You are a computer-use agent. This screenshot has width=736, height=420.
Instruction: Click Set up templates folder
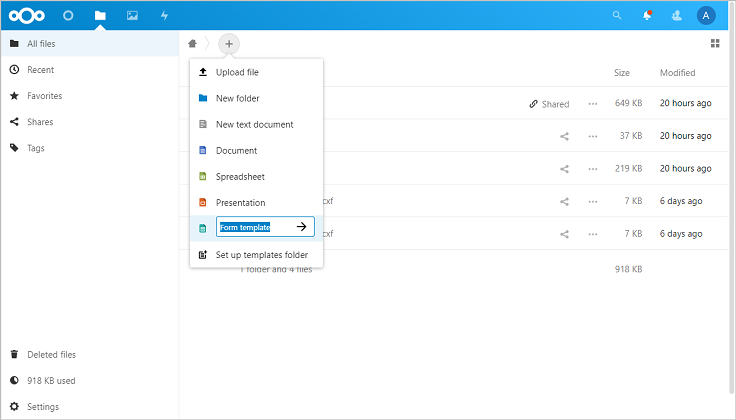pos(261,255)
